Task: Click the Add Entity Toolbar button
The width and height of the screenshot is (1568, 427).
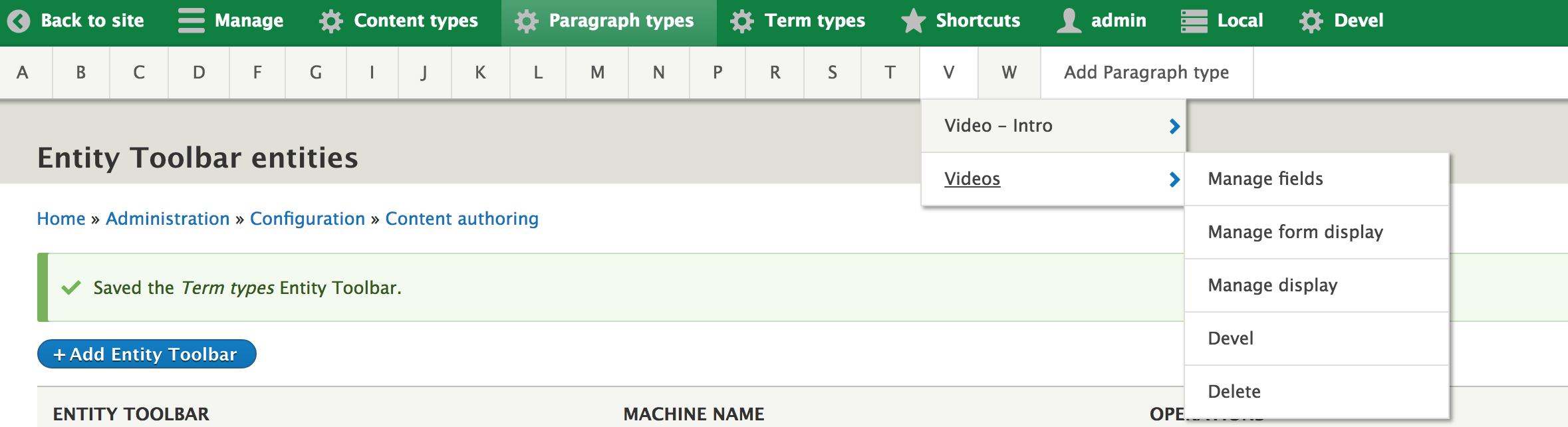Action: [147, 354]
